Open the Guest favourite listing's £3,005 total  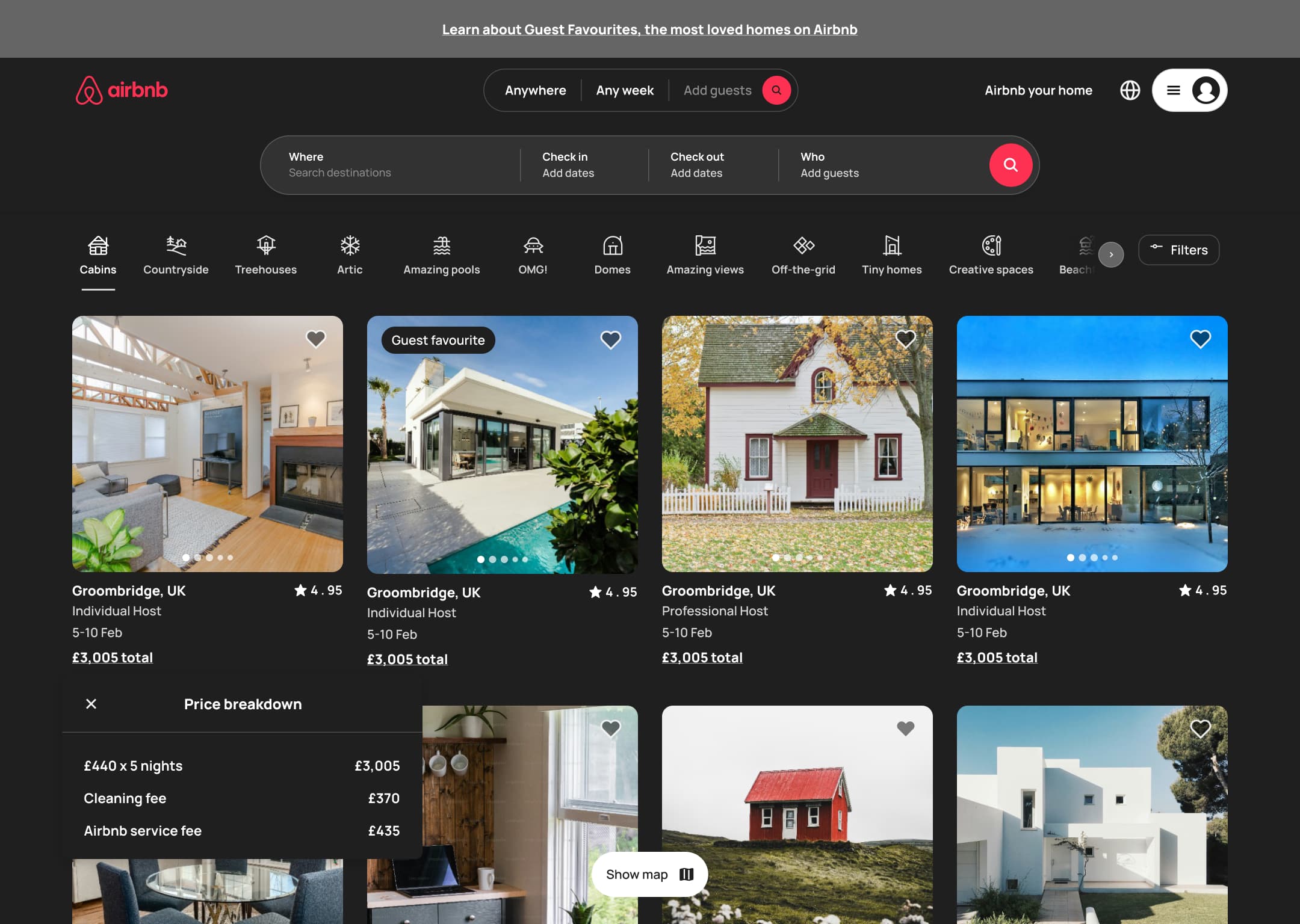point(407,659)
